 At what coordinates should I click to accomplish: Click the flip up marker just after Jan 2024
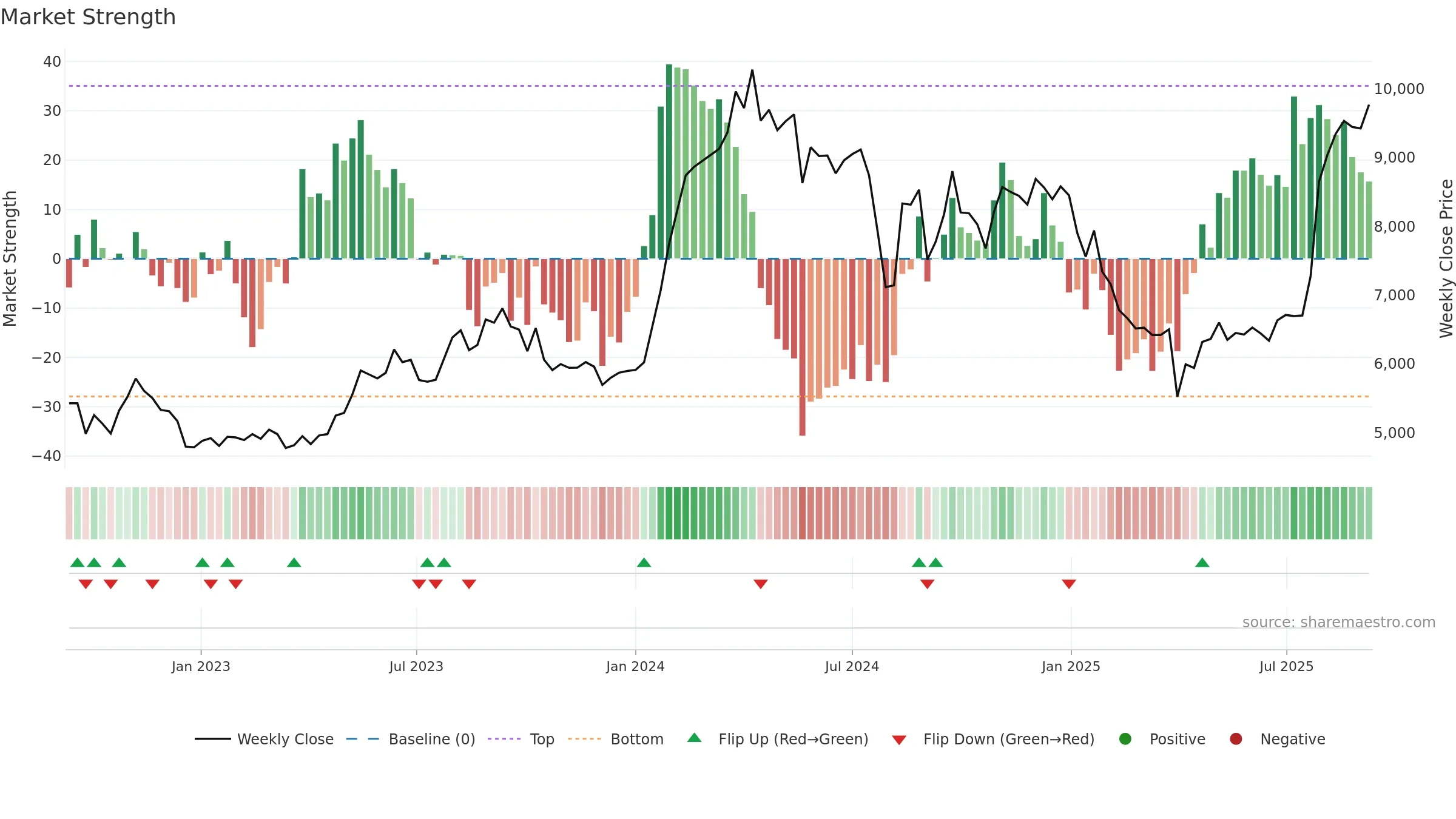[644, 562]
